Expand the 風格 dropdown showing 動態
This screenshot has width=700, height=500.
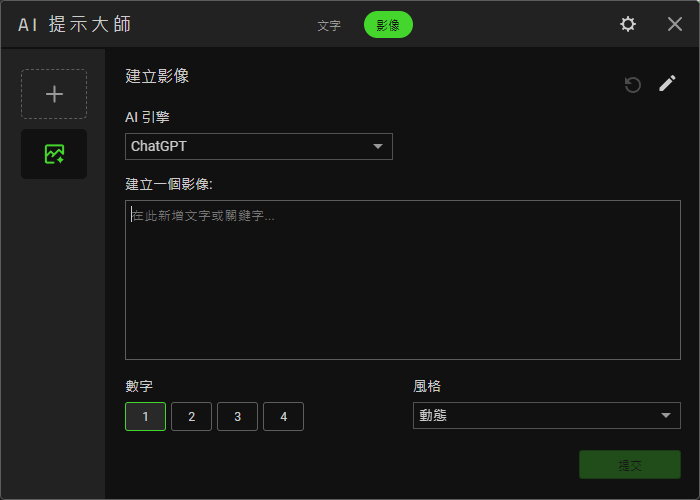coord(547,416)
